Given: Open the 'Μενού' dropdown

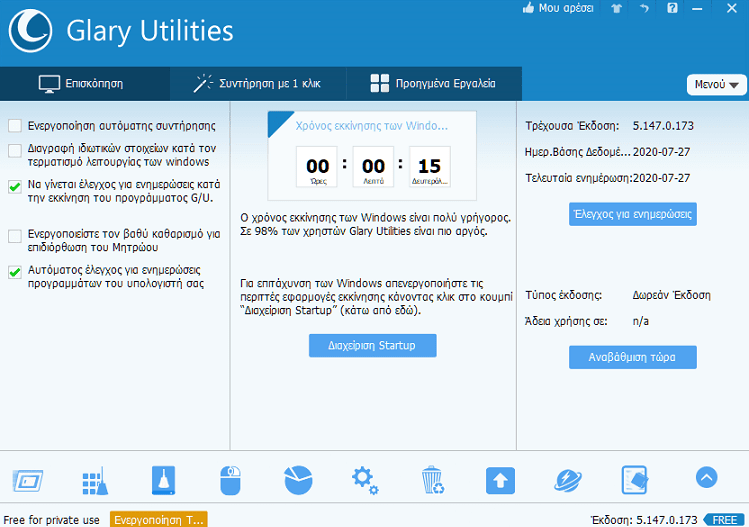Looking at the screenshot, I should 717,85.
